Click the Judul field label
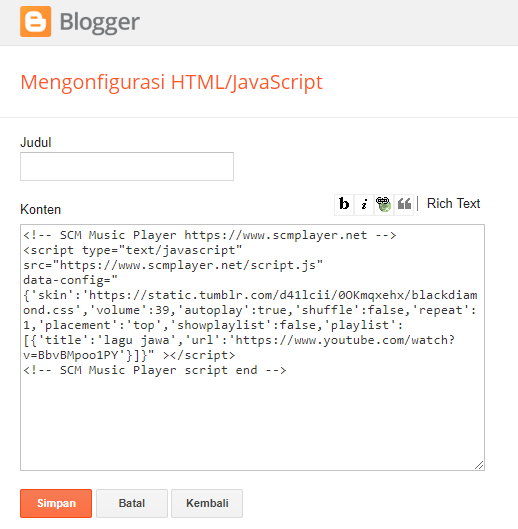This screenshot has width=518, height=529. 36,142
